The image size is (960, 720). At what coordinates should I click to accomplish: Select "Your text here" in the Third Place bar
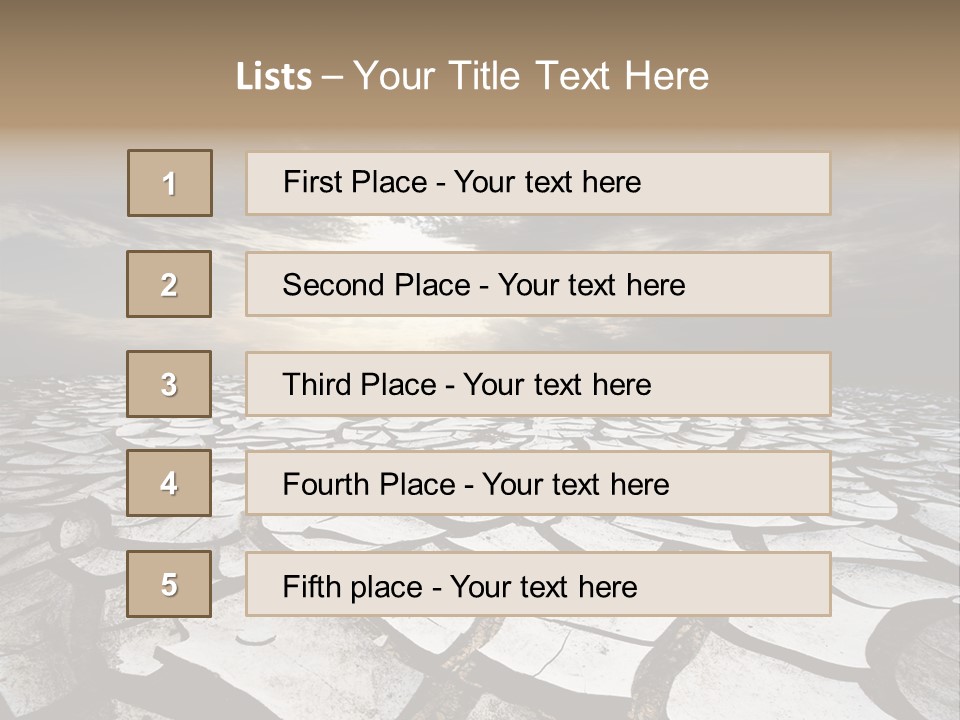pyautogui.click(x=557, y=385)
